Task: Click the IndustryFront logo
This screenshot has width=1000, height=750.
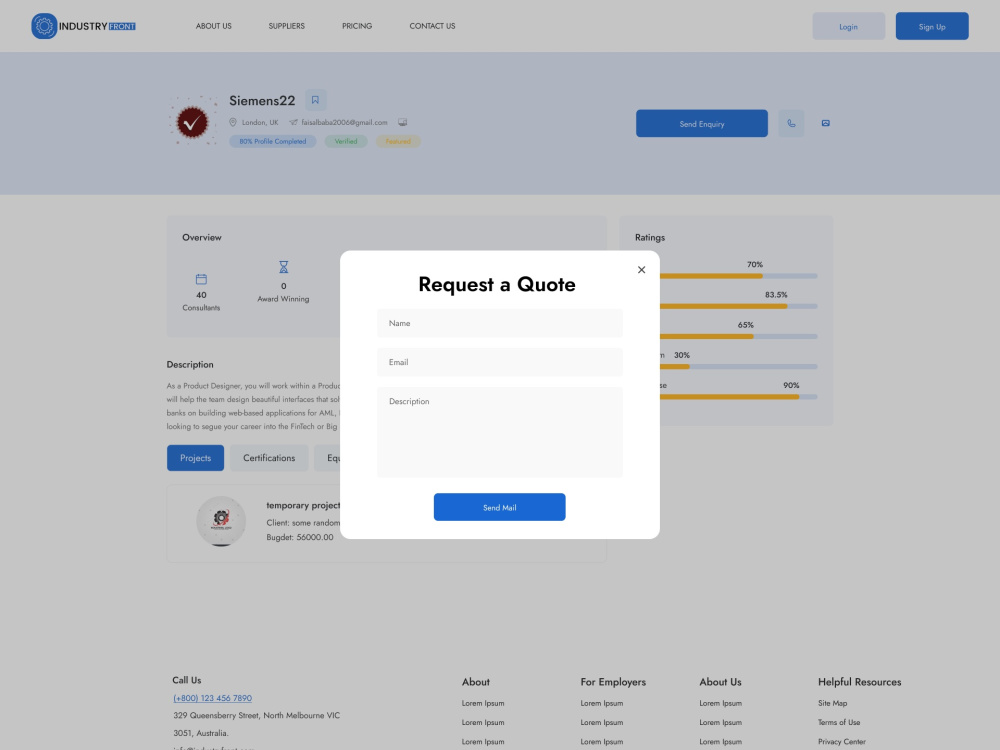Action: 83,25
